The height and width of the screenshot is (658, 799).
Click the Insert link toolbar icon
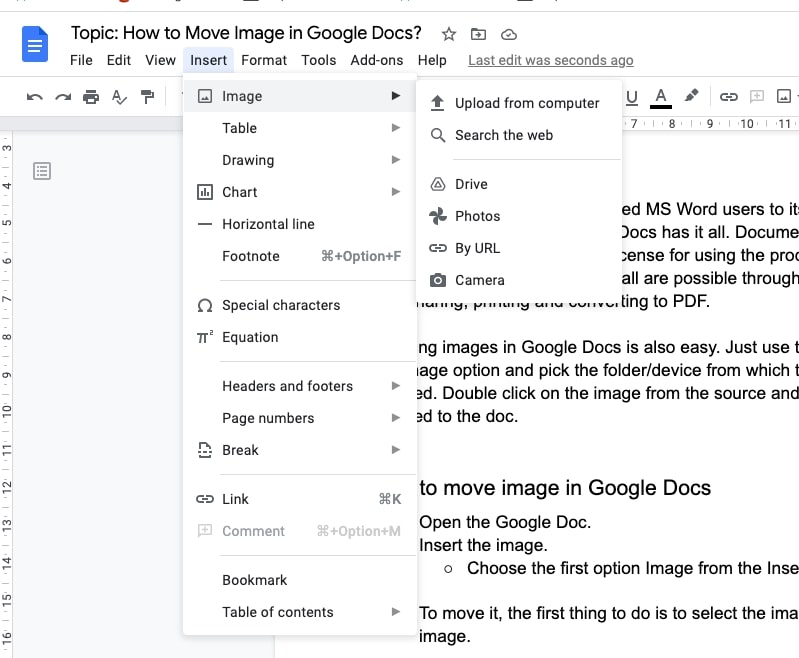pos(729,96)
